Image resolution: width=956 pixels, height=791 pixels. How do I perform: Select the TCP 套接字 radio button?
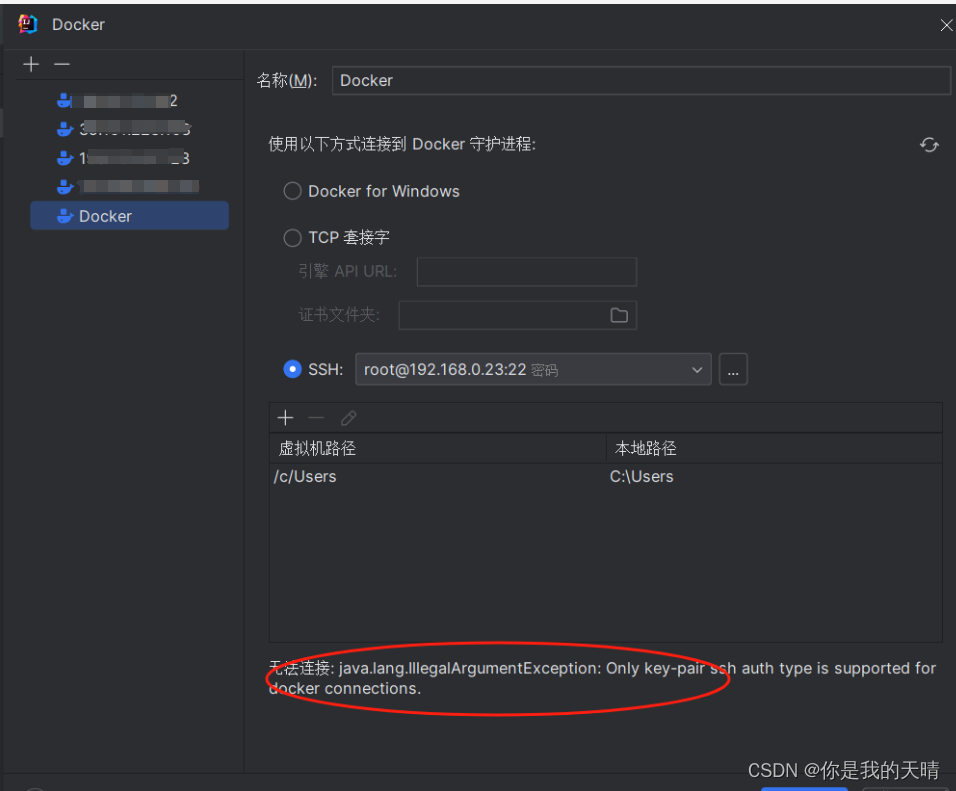point(293,237)
